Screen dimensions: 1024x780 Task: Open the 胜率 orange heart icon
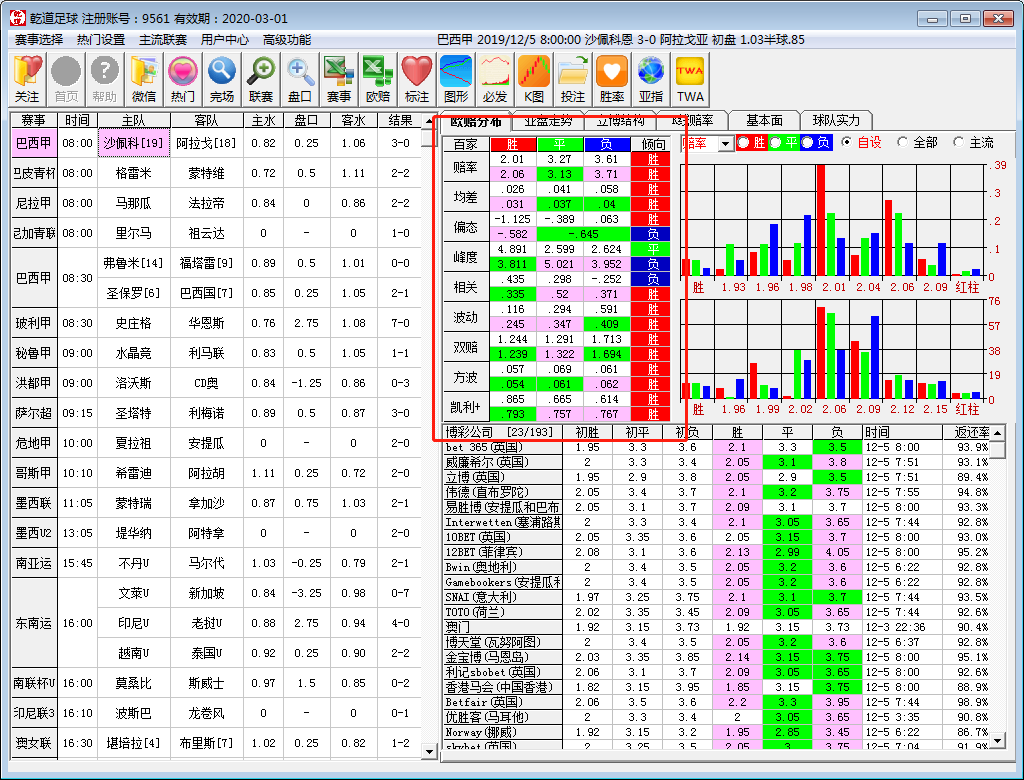tap(612, 79)
